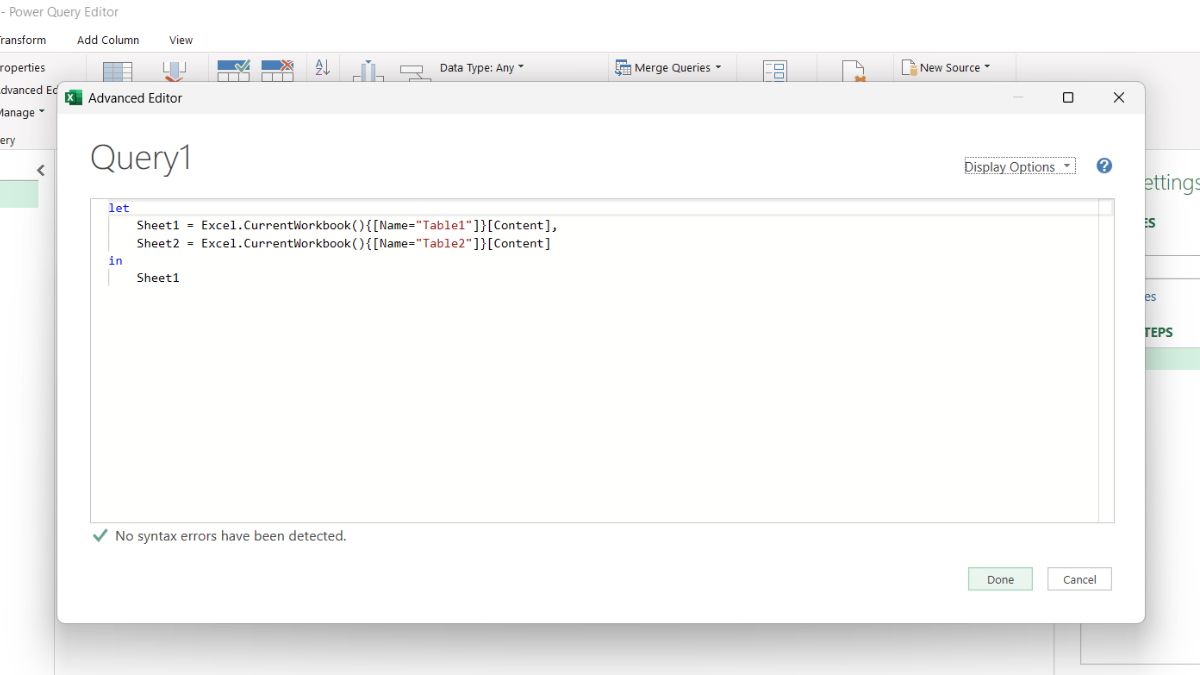Screen dimensions: 1200x675
Task: Click the 'let' keyword in code editor
Action: tap(119, 208)
